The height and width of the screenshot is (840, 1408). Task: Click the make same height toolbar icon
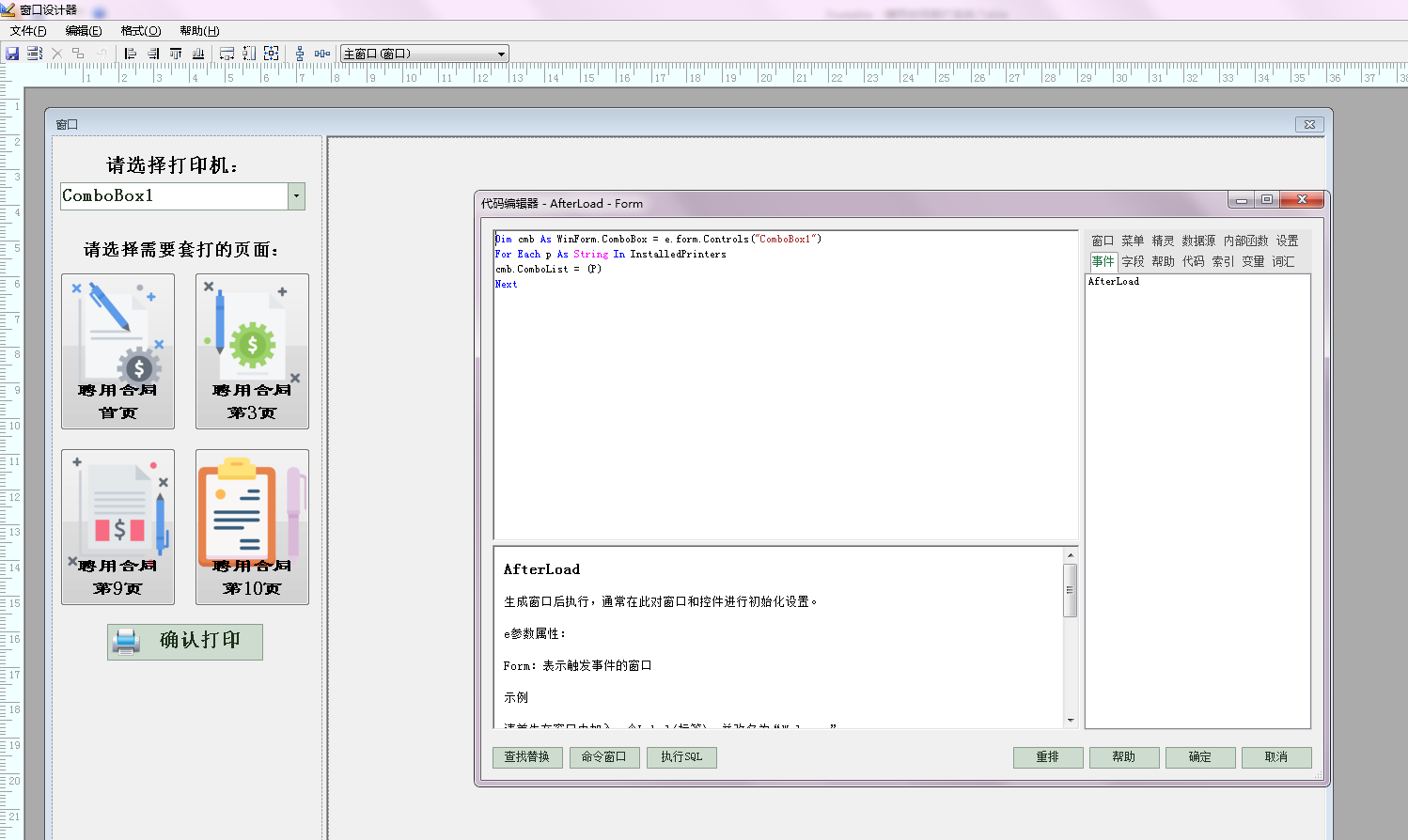[x=249, y=54]
